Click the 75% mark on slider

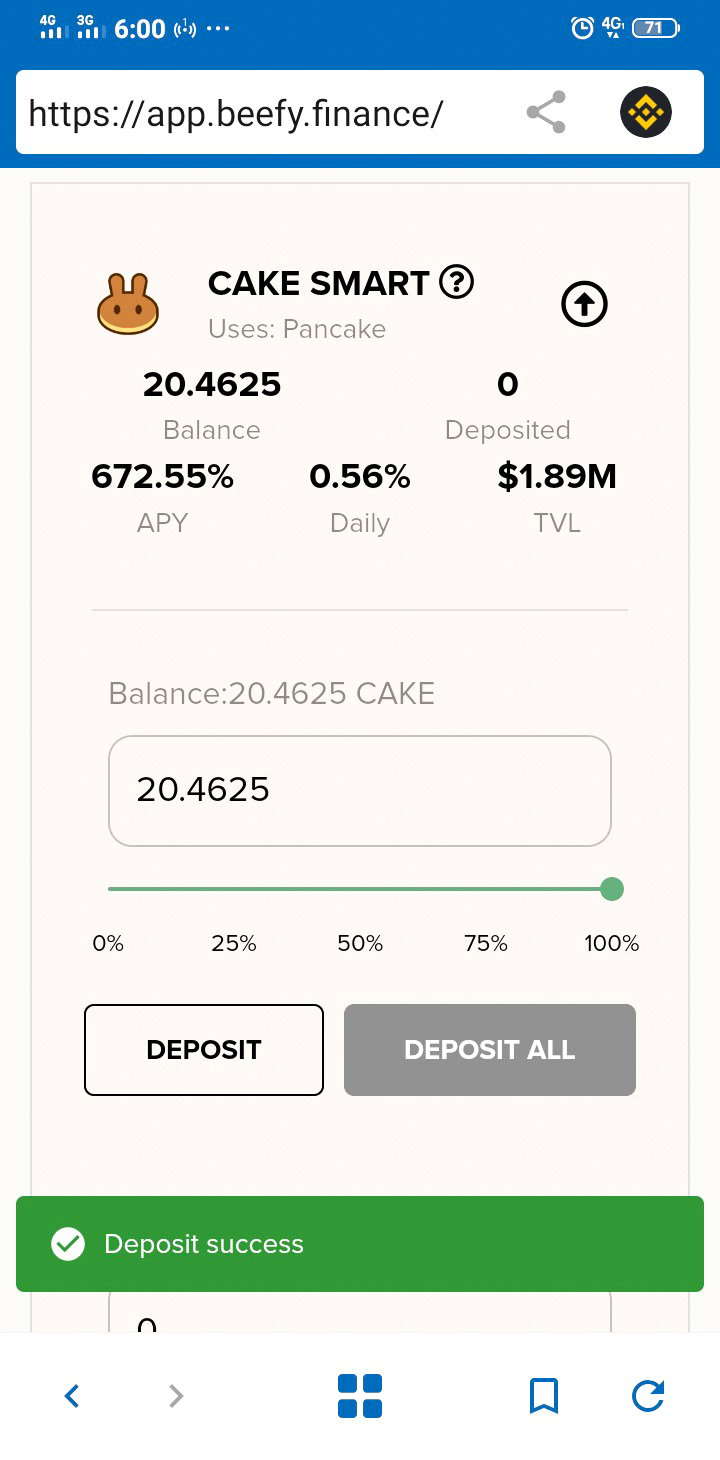click(486, 888)
